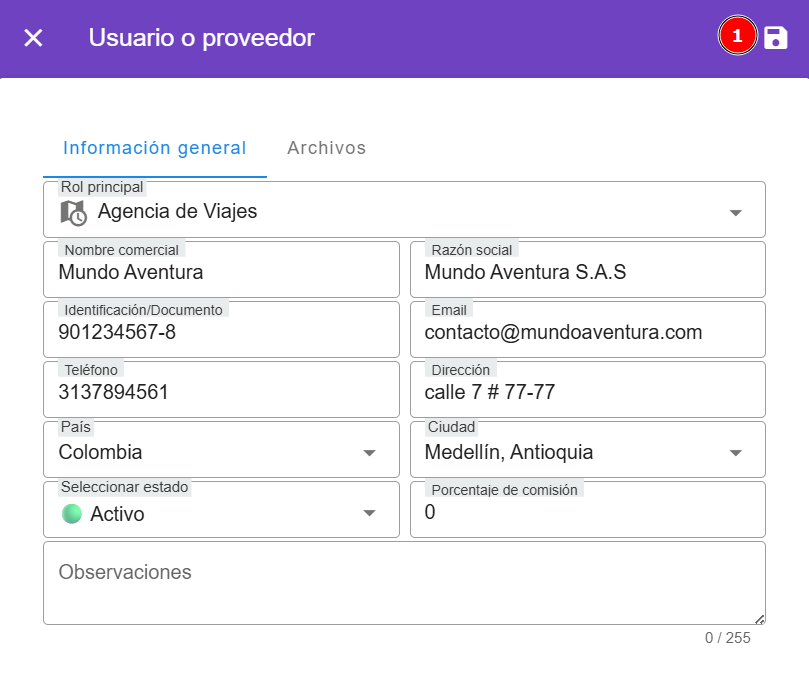Close the Usuario o proveedor dialog

34,38
